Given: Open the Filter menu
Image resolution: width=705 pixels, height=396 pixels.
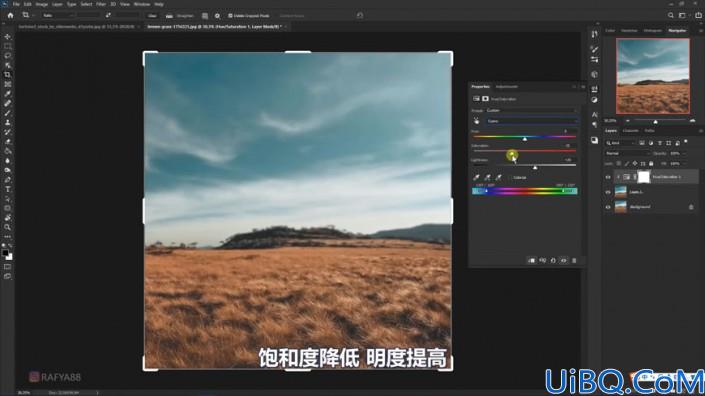Looking at the screenshot, I should point(101,4).
